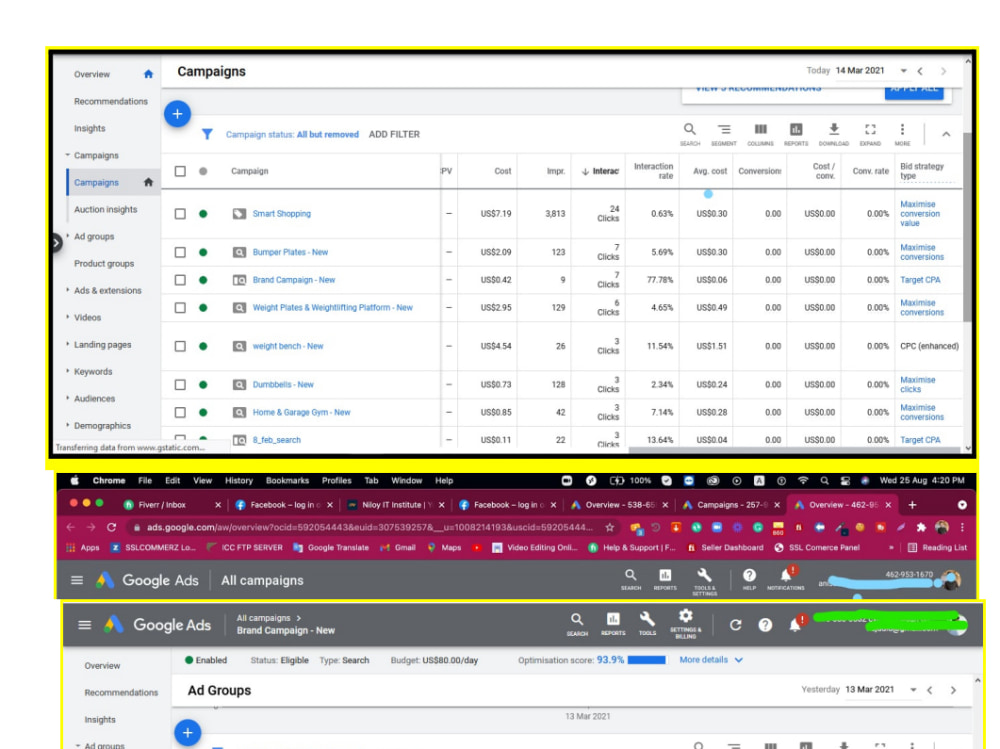The height and width of the screenshot is (749, 1000).
Task: Click the blue plus under Ad Groups
Action: pos(188,733)
